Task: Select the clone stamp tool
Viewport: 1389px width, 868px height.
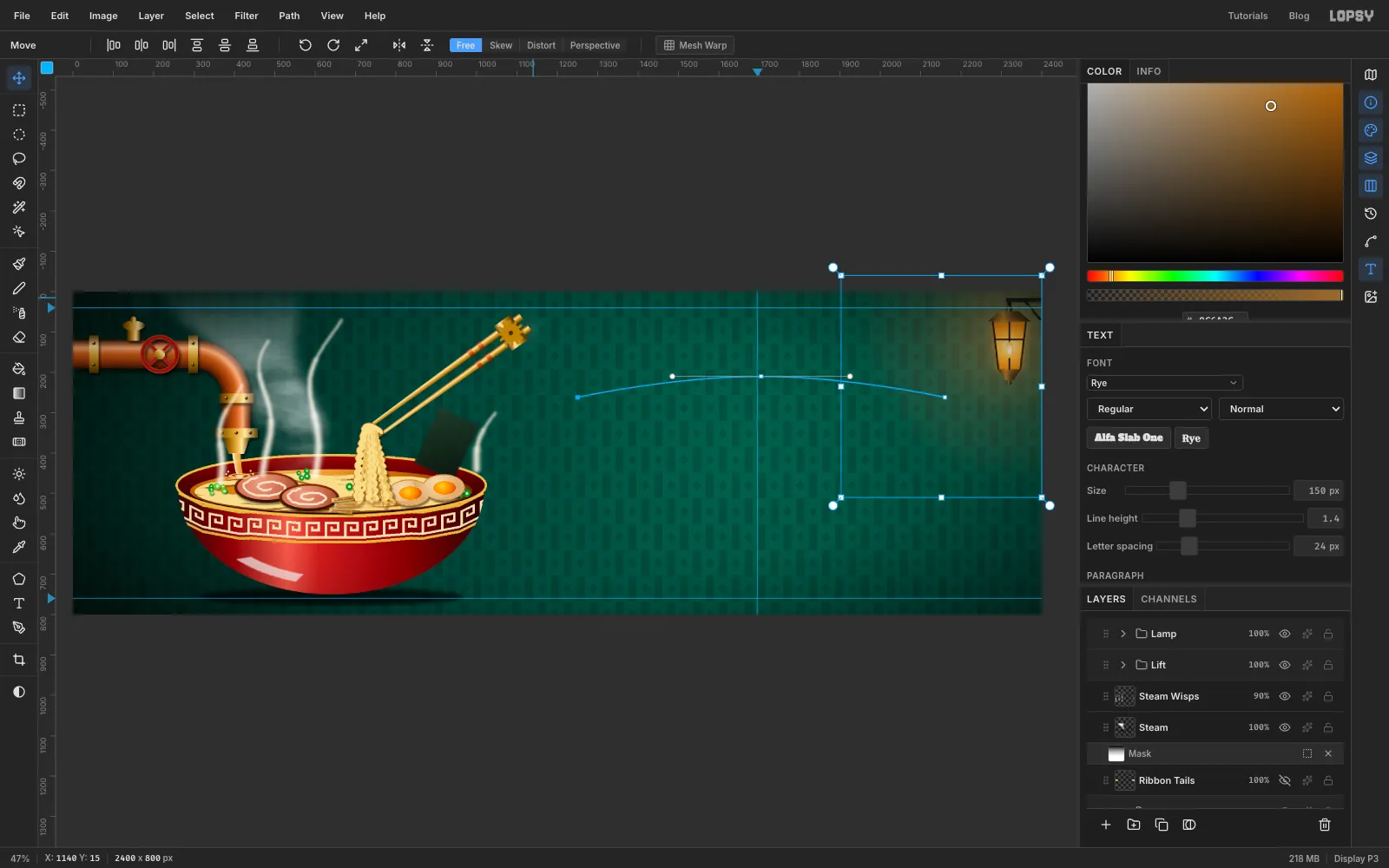Action: 19,418
